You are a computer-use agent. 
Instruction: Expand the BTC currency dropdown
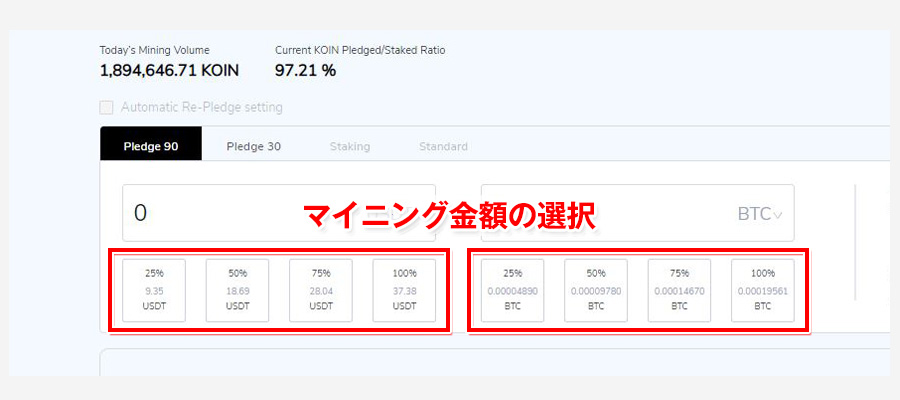click(x=760, y=213)
